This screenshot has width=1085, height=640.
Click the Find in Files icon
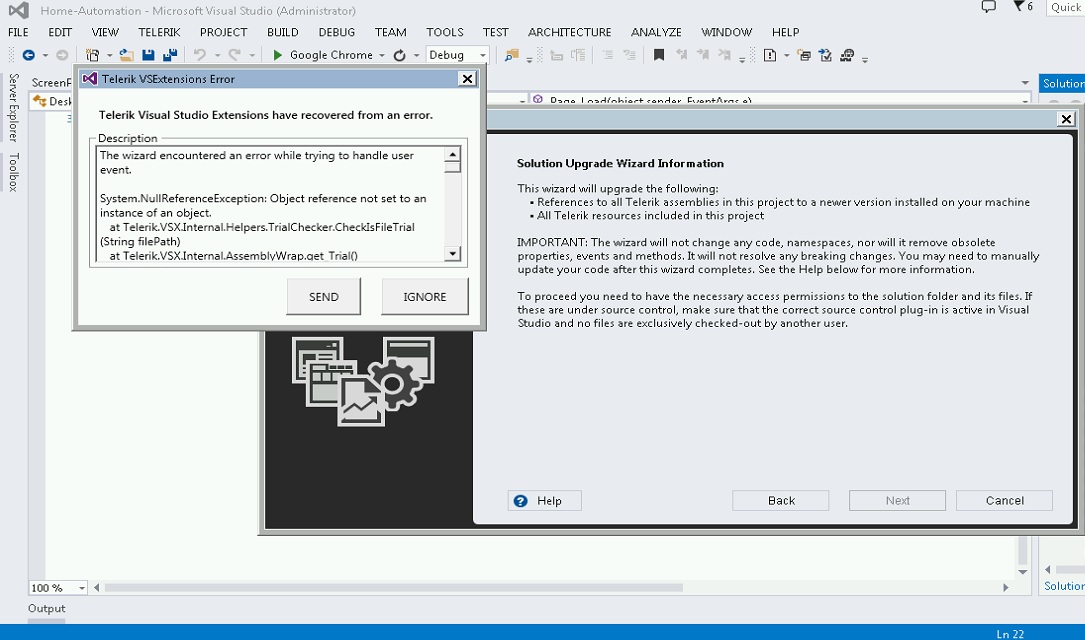(x=511, y=55)
